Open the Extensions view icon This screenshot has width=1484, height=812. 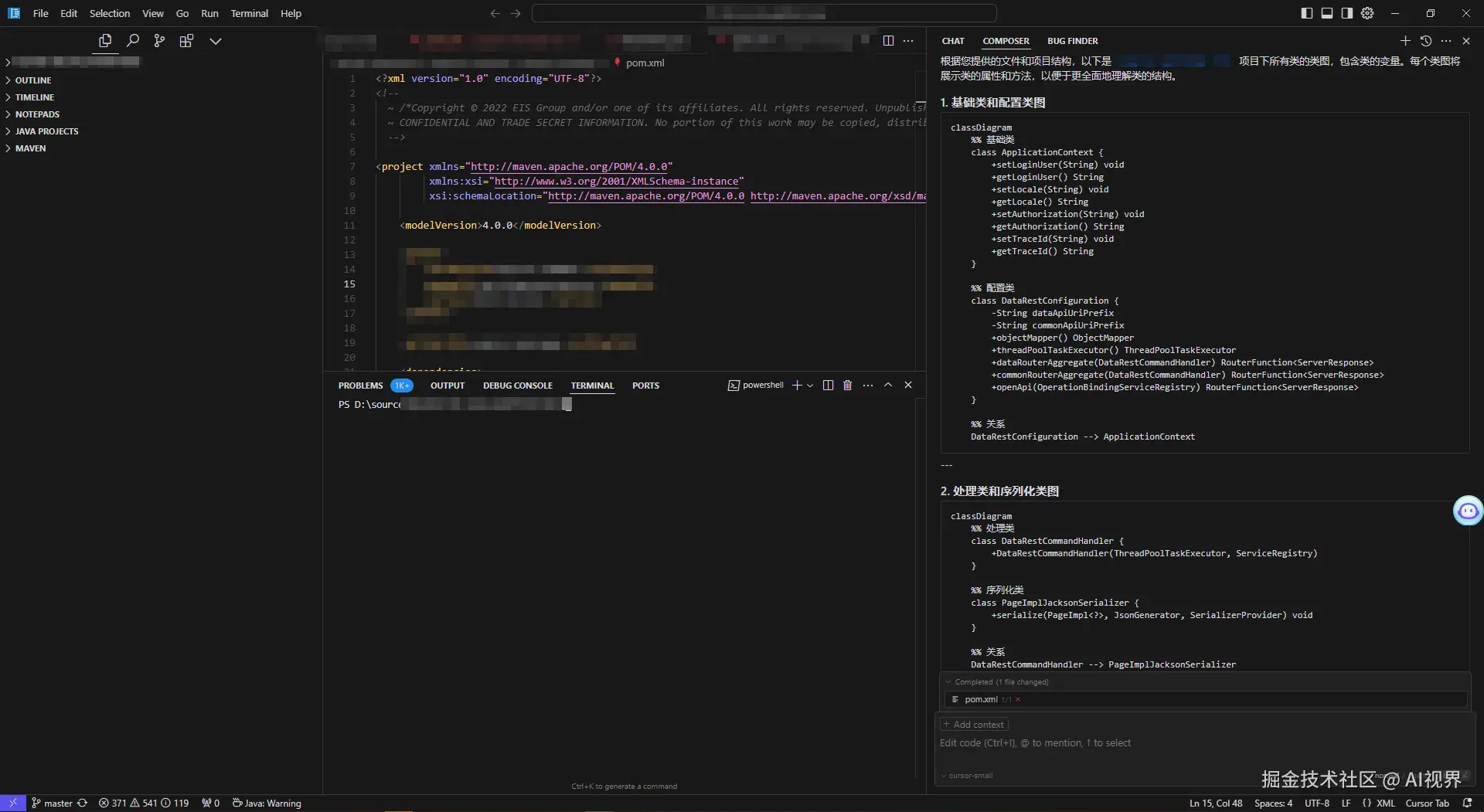point(186,41)
